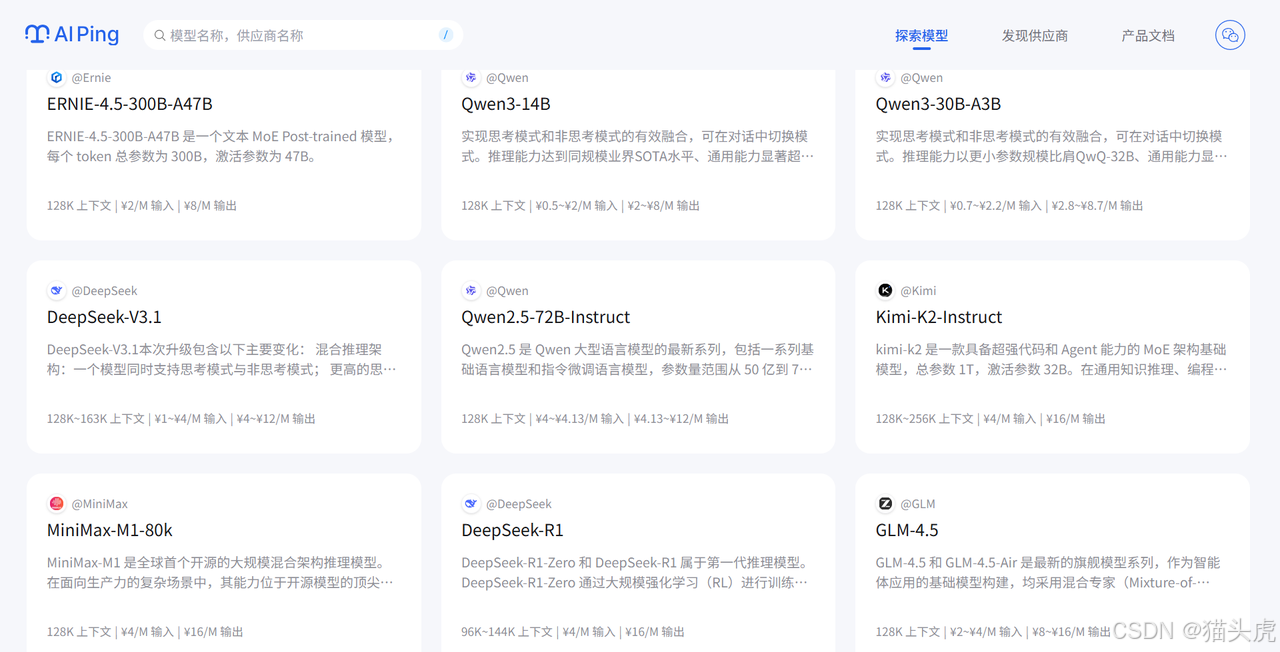Click GLM-4.5-Air 旗舰模型 description
This screenshot has height=652, width=1280.
[x=1049, y=572]
